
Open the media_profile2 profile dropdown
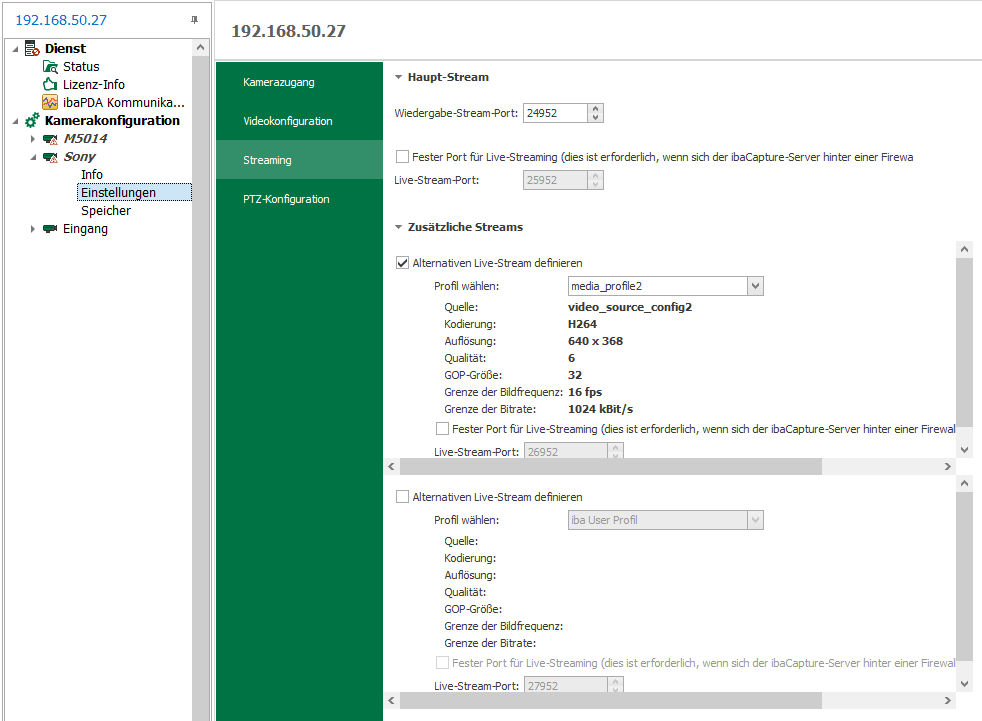point(755,286)
